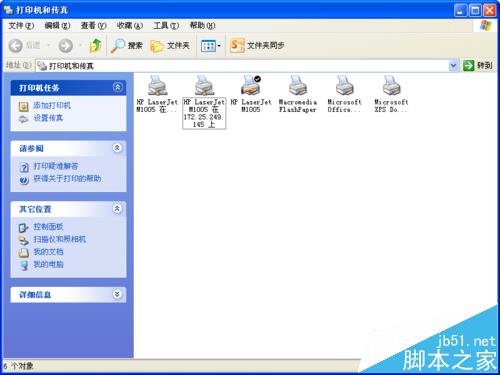
Task: Select the default HP LaserJet M1005 printer with checkmark
Action: tap(251, 86)
